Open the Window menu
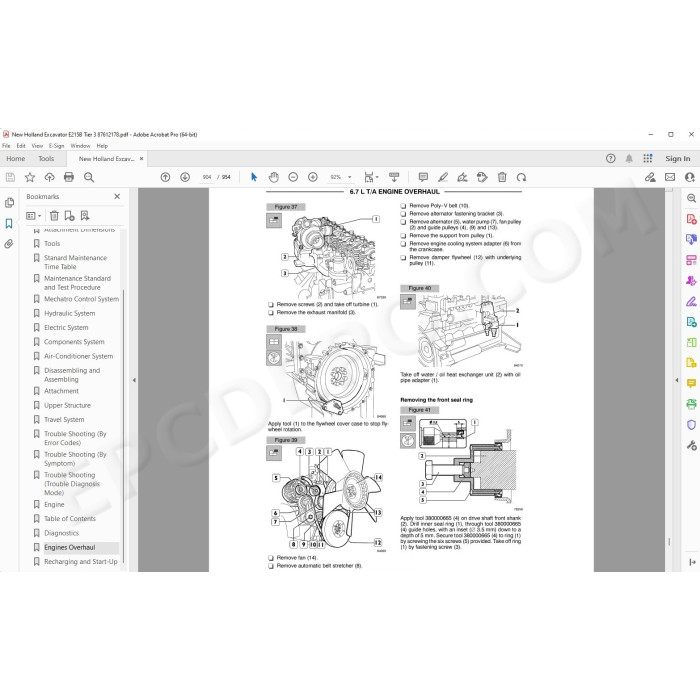Viewport: 700px width, 700px height. pyautogui.click(x=80, y=146)
